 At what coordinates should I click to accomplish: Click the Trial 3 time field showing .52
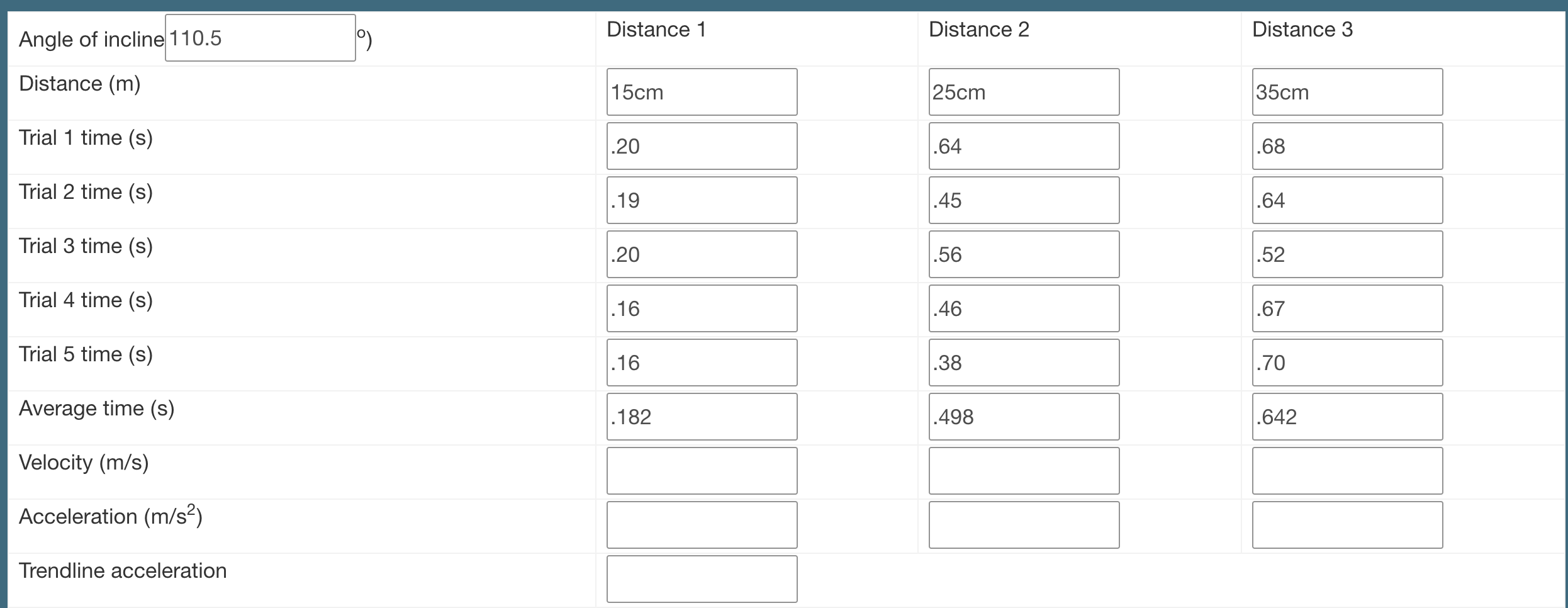[x=1347, y=254]
